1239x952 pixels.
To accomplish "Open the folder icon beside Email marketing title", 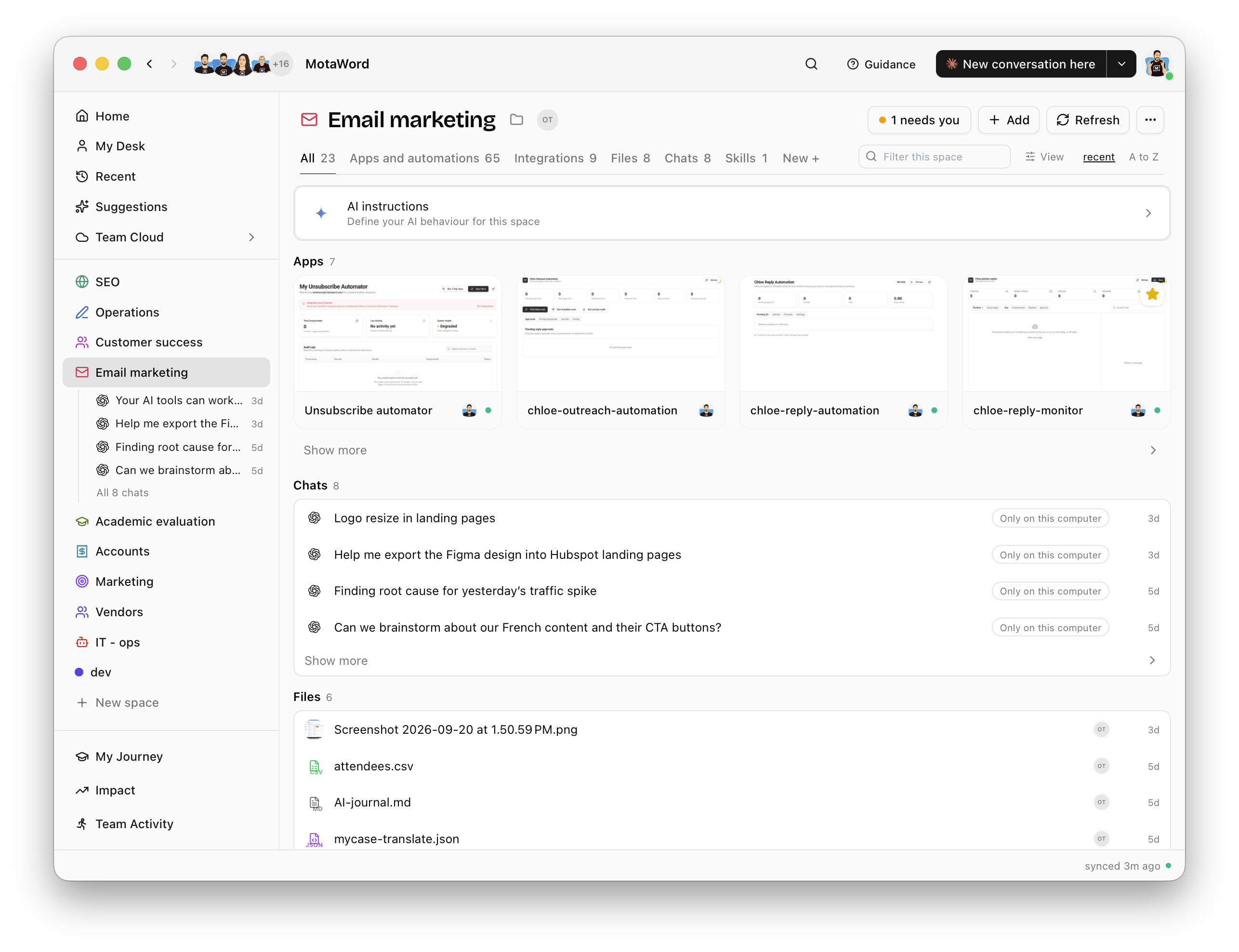I will pyautogui.click(x=516, y=119).
